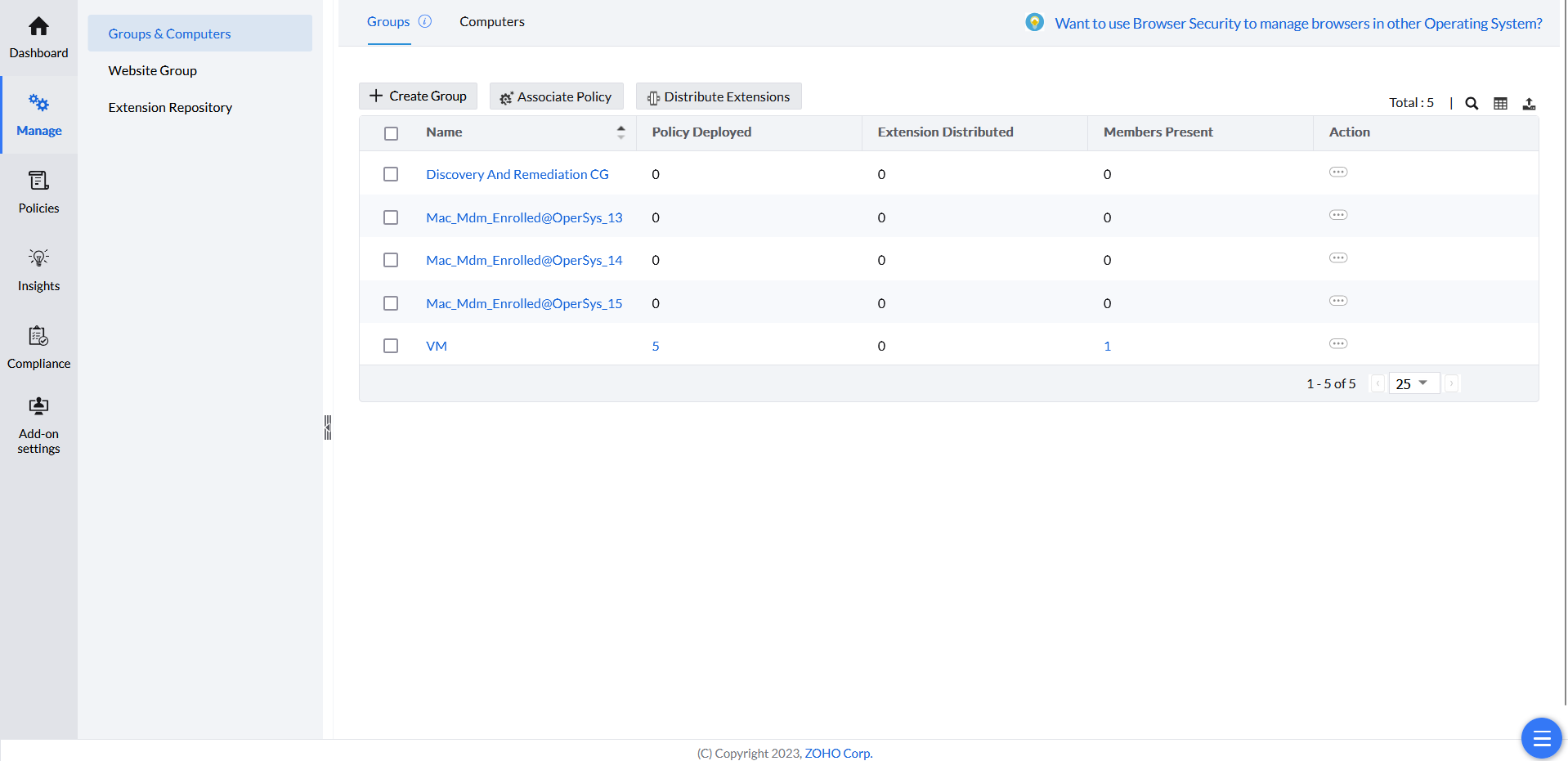
Task: Click the search magnifier icon above table
Action: pos(1472,104)
